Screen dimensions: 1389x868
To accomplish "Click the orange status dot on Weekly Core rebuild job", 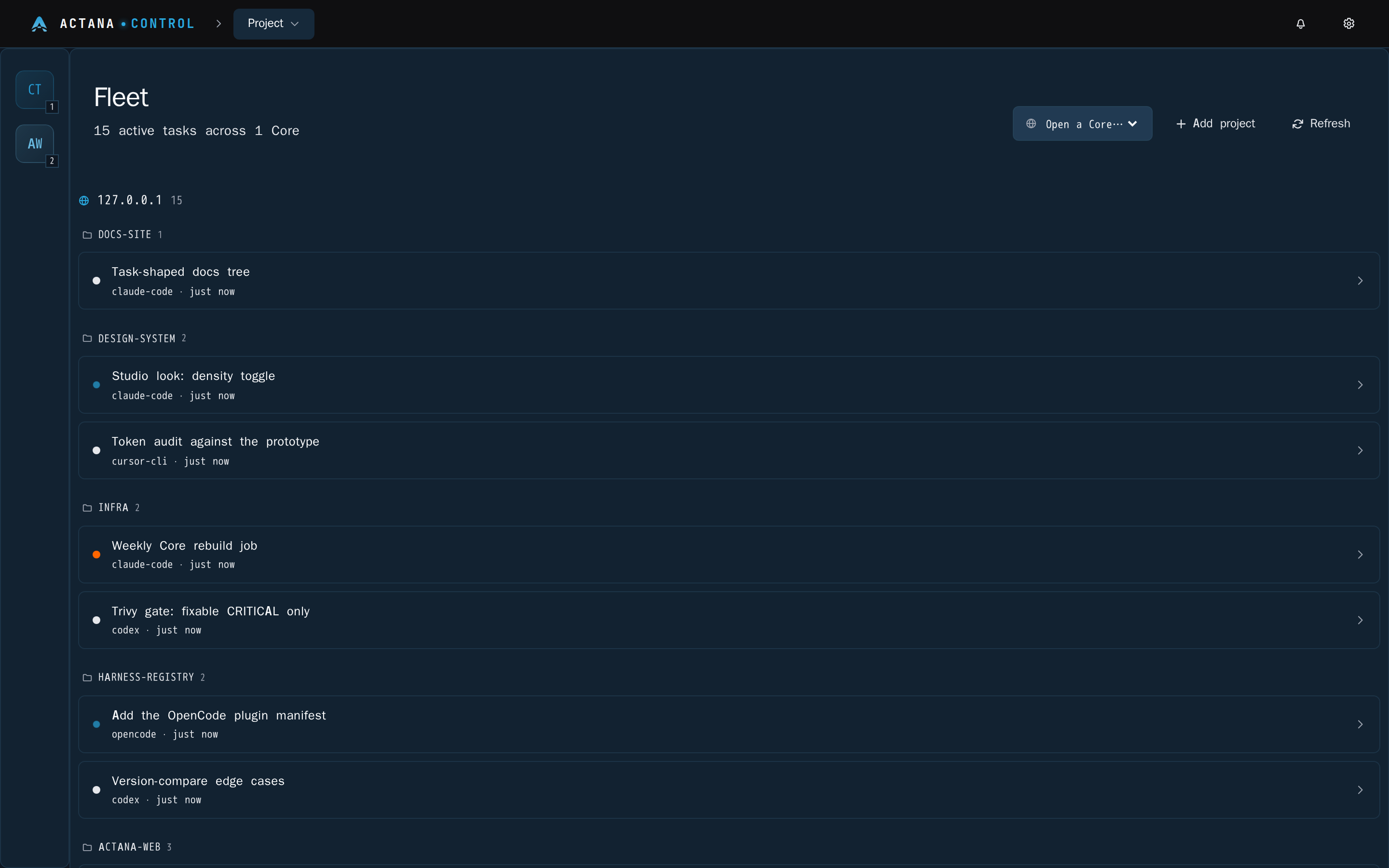I will (x=96, y=555).
